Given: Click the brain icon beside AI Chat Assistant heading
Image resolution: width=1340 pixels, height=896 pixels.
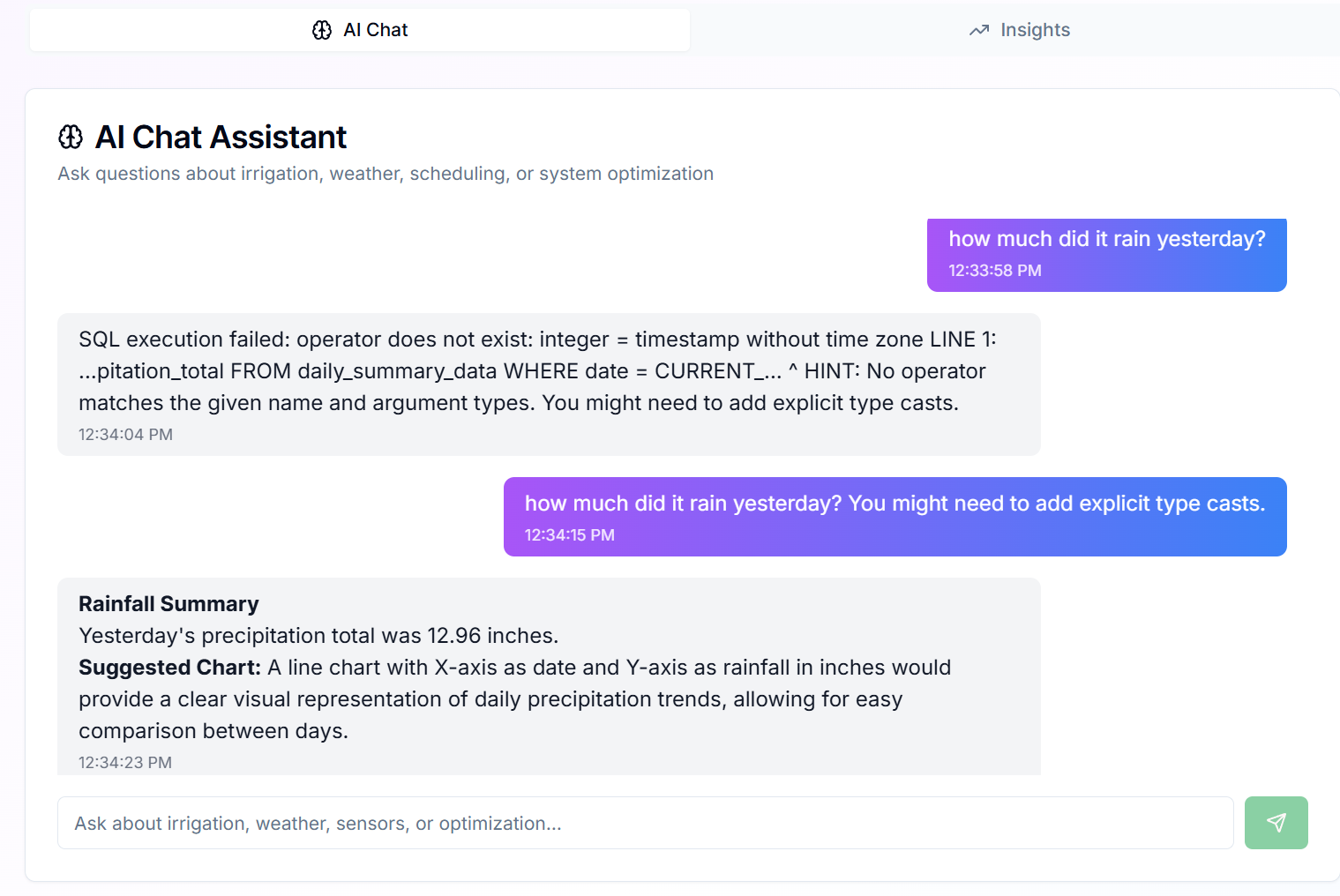Looking at the screenshot, I should (x=71, y=137).
